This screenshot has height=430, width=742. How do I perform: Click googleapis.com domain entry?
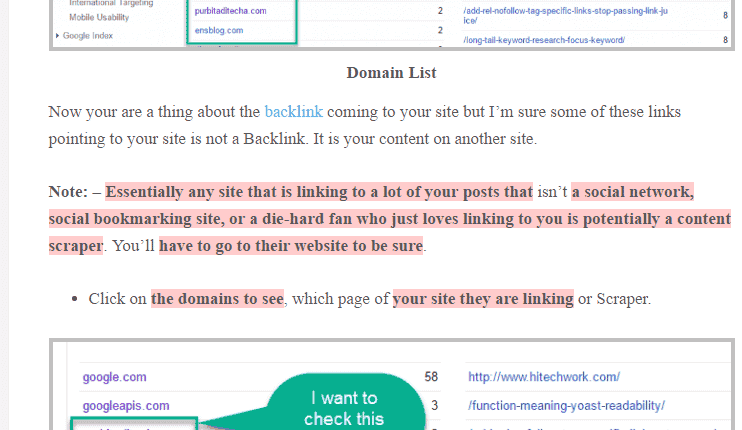126,406
